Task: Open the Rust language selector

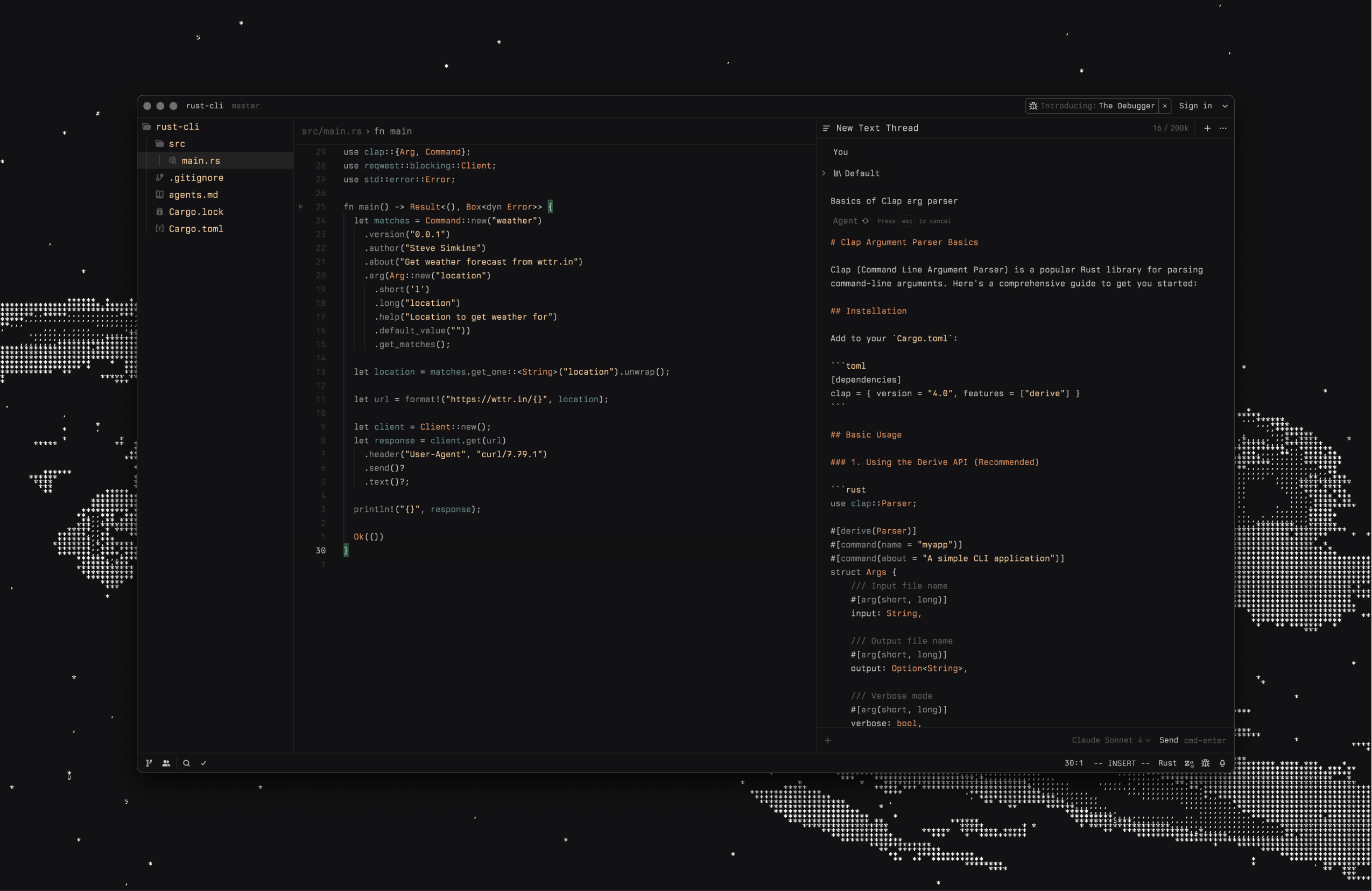Action: point(1167,763)
